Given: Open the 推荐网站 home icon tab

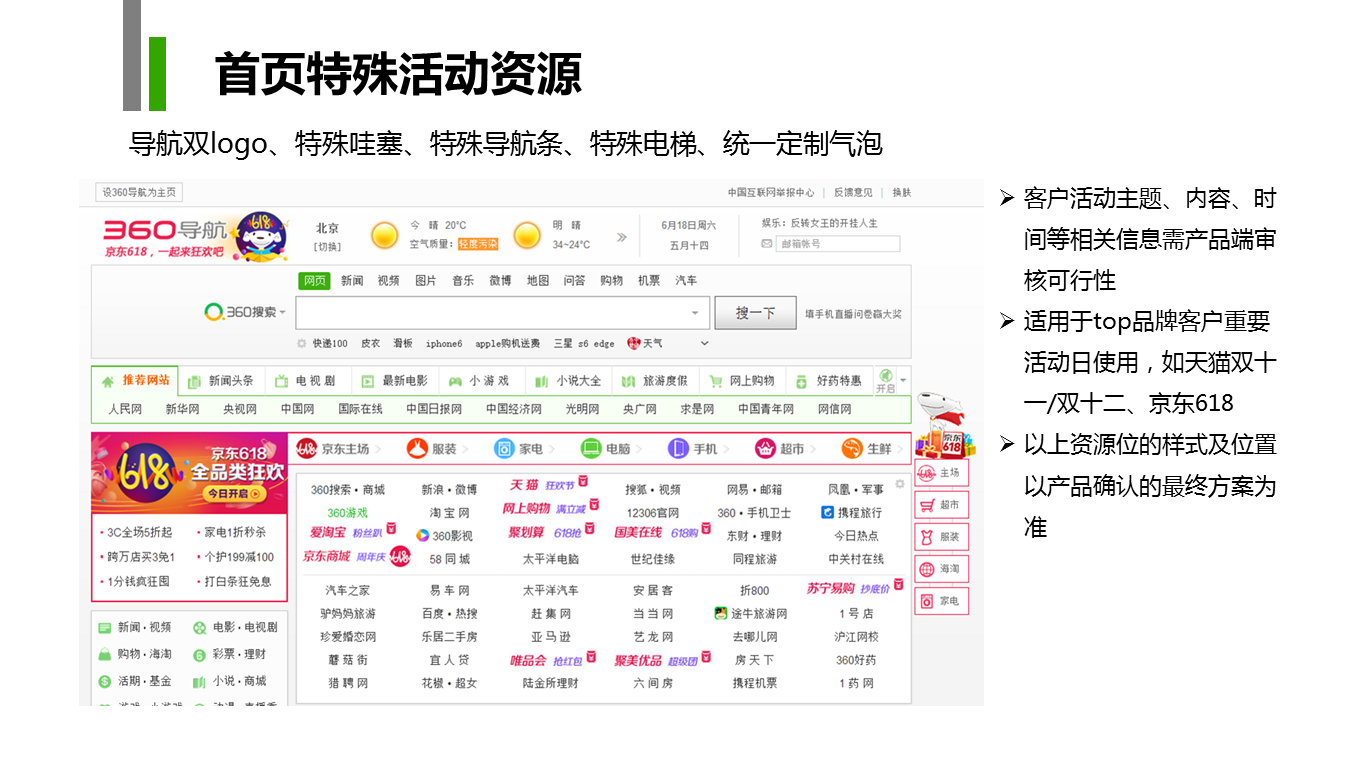Looking at the screenshot, I should coord(108,381).
